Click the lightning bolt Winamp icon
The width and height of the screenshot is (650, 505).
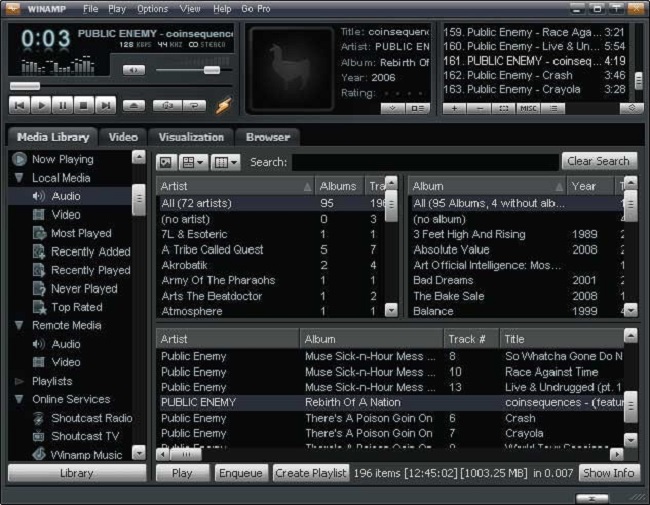tap(223, 106)
